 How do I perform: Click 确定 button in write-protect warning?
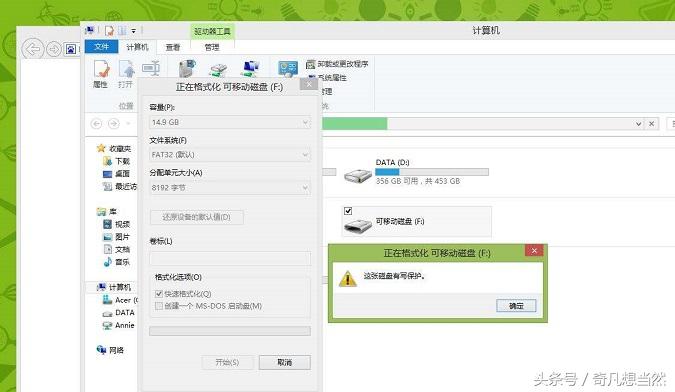tap(516, 306)
